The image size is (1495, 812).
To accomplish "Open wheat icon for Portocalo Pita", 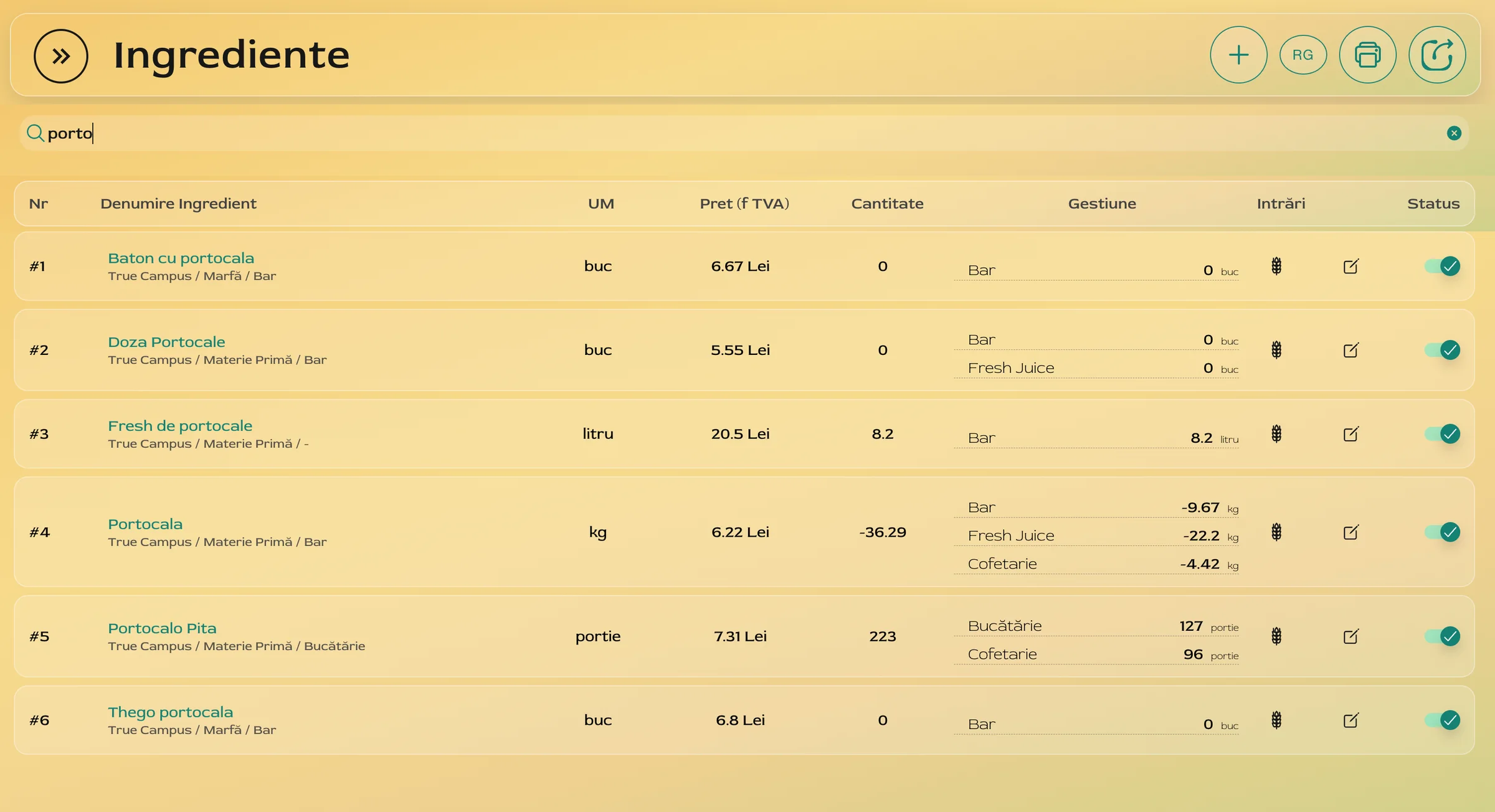I will pyautogui.click(x=1276, y=636).
